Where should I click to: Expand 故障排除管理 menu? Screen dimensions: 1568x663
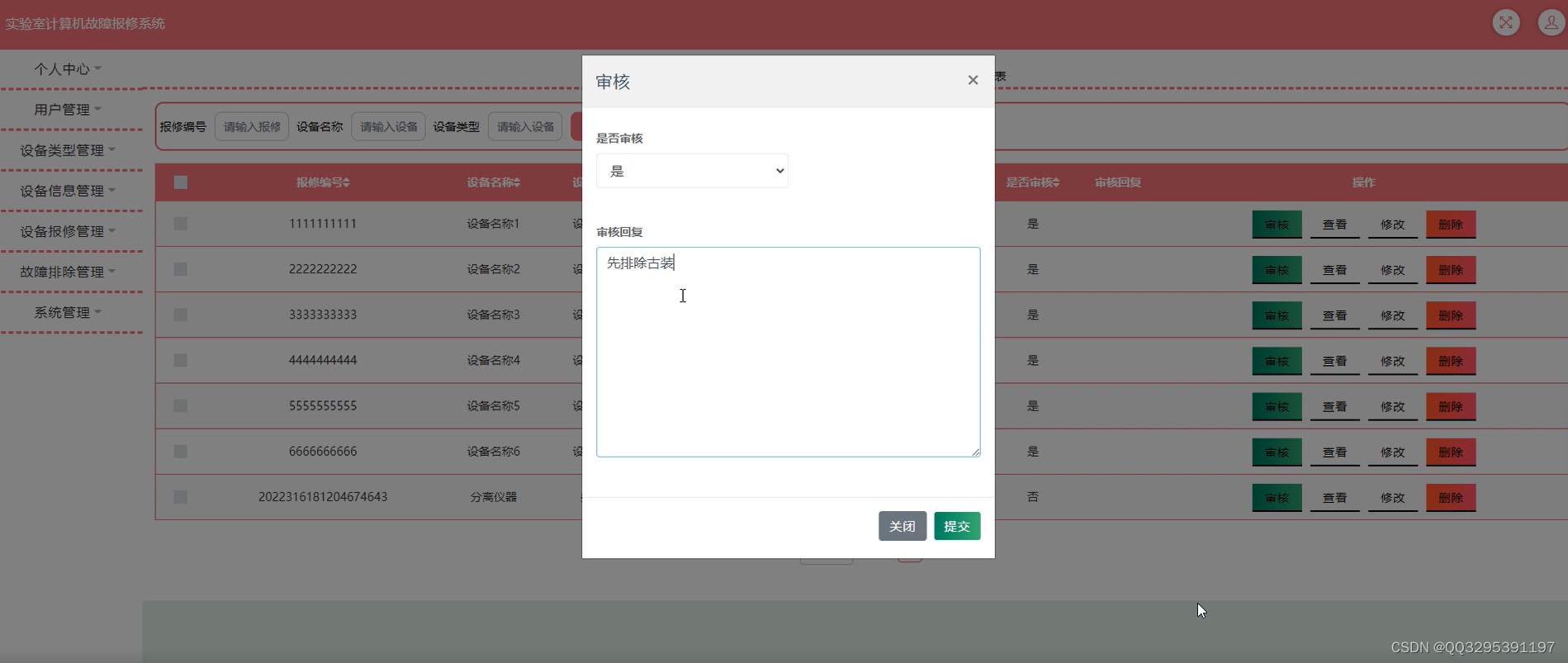point(68,272)
